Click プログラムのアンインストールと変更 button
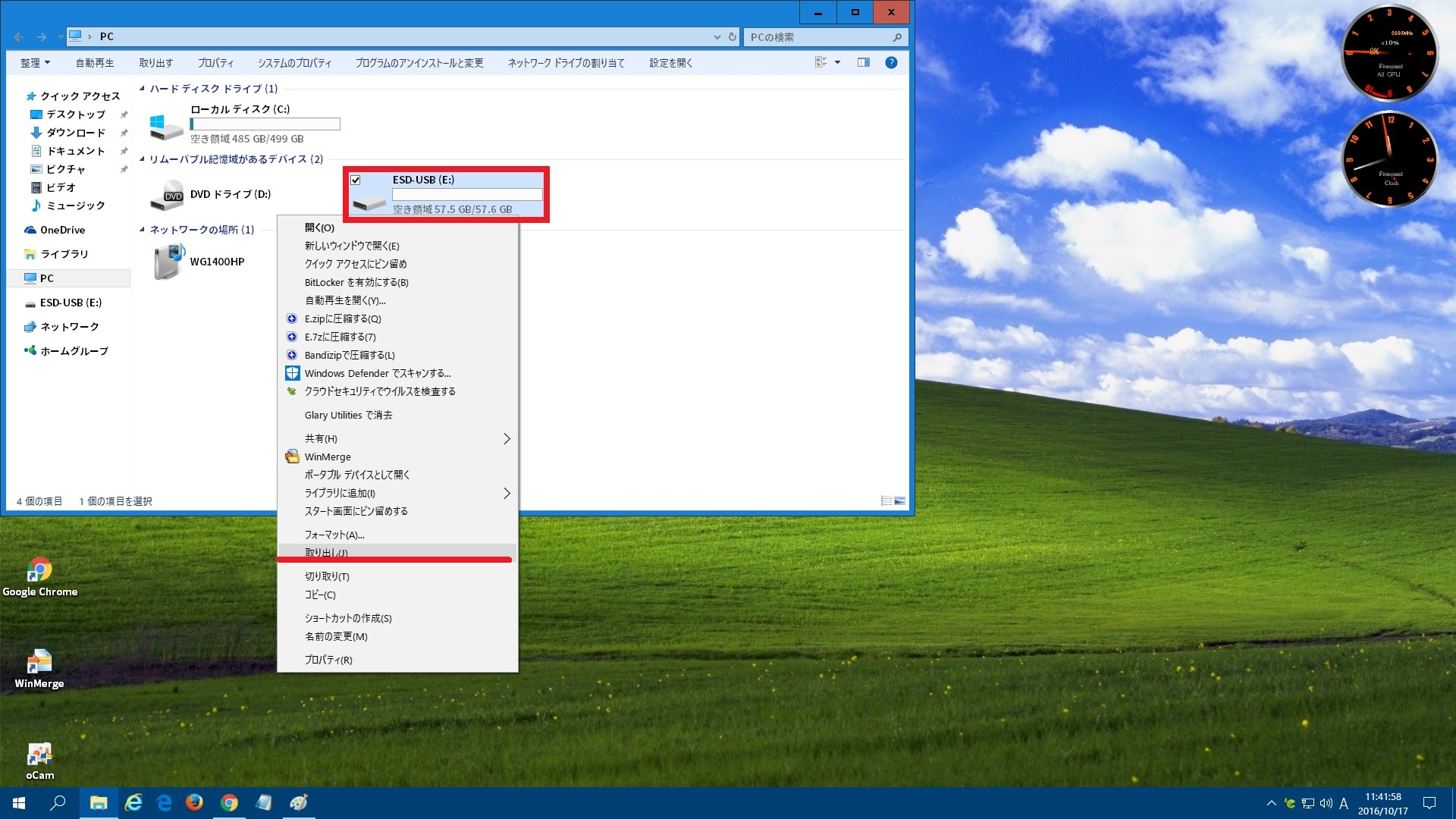The image size is (1456, 819). click(419, 63)
